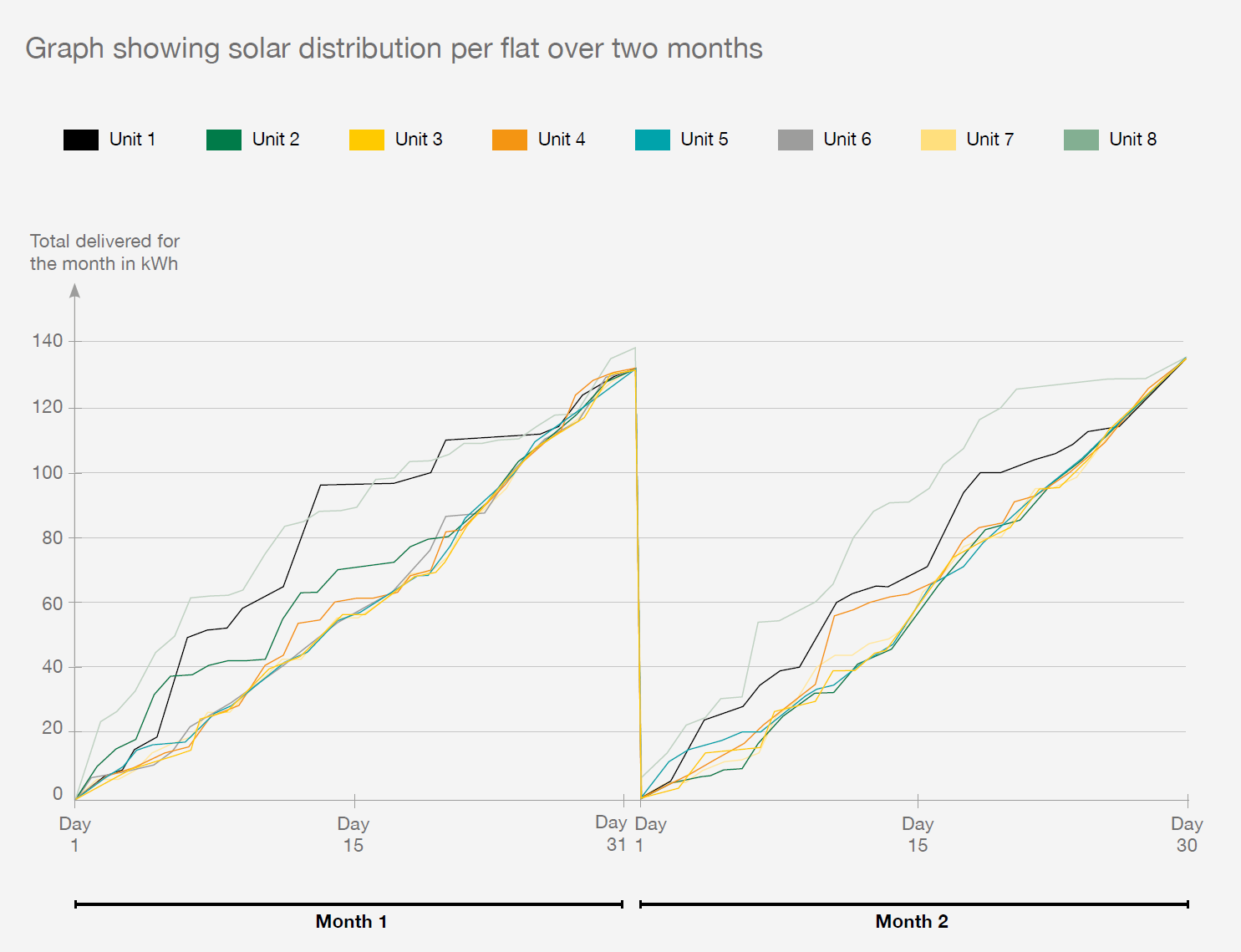
Task: Click the black Unit 1 legend swatch
Action: (x=80, y=140)
